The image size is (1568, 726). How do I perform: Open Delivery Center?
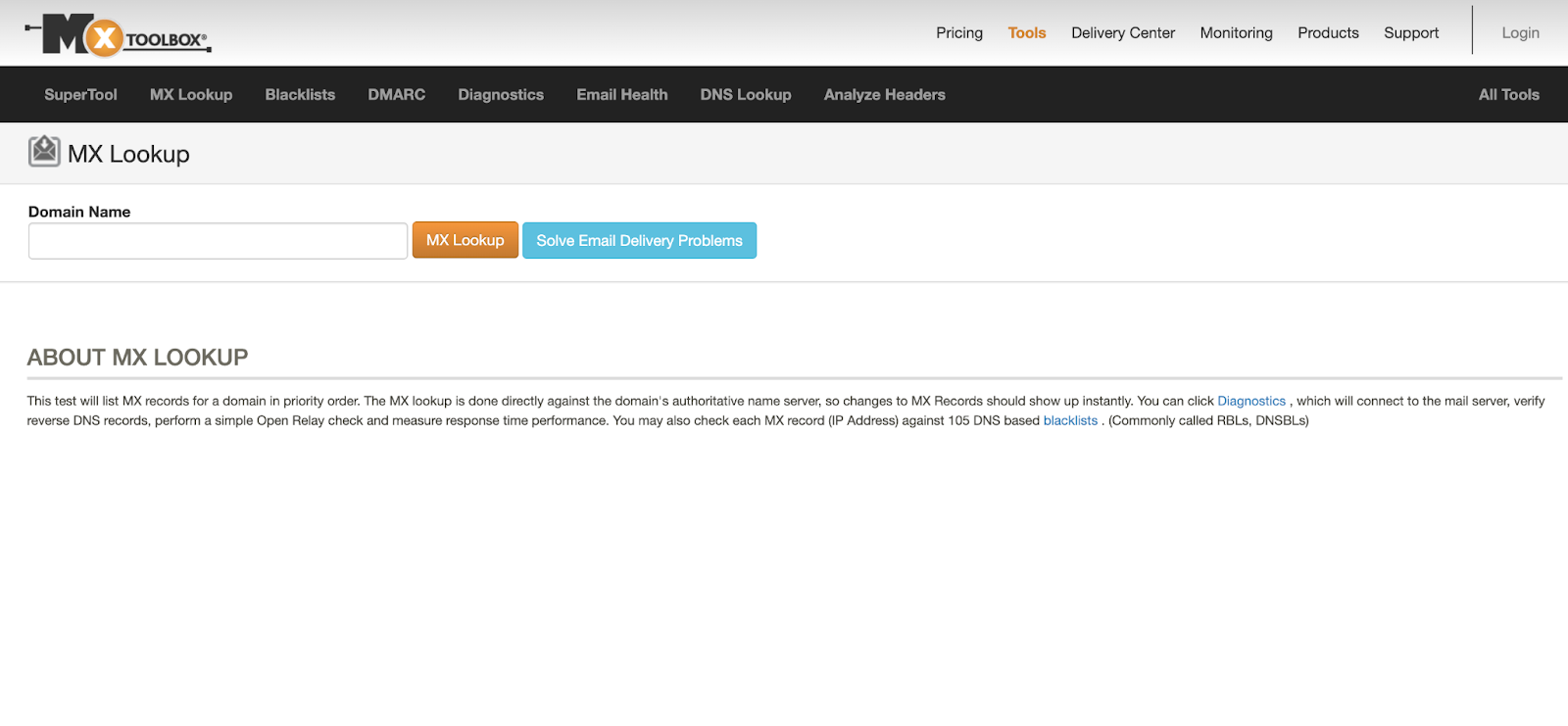1123,32
